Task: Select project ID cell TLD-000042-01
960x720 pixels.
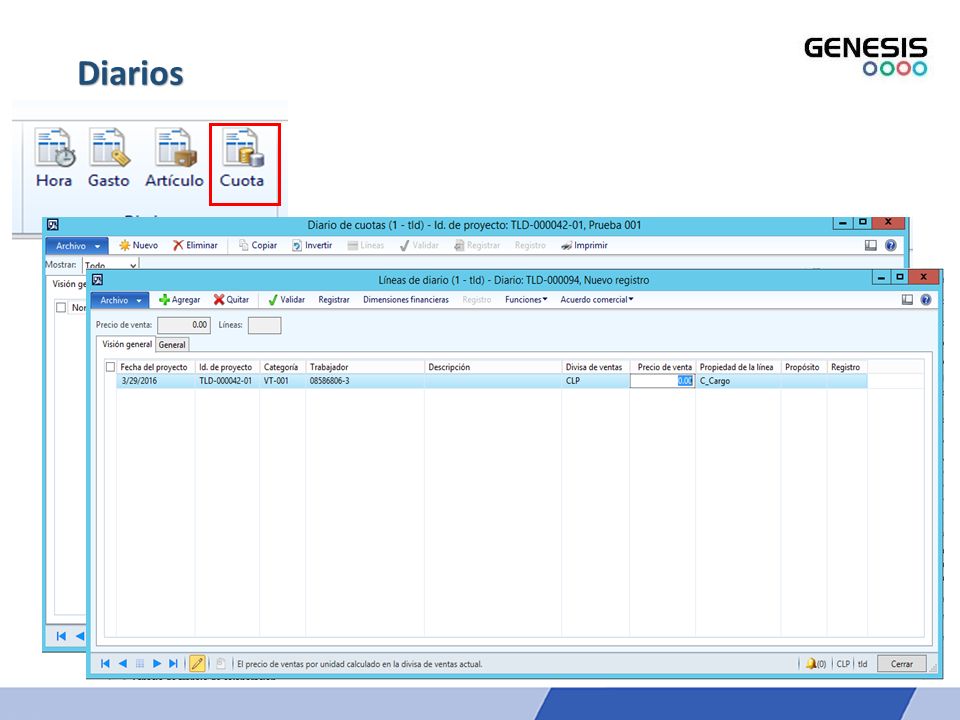Action: pos(227,381)
